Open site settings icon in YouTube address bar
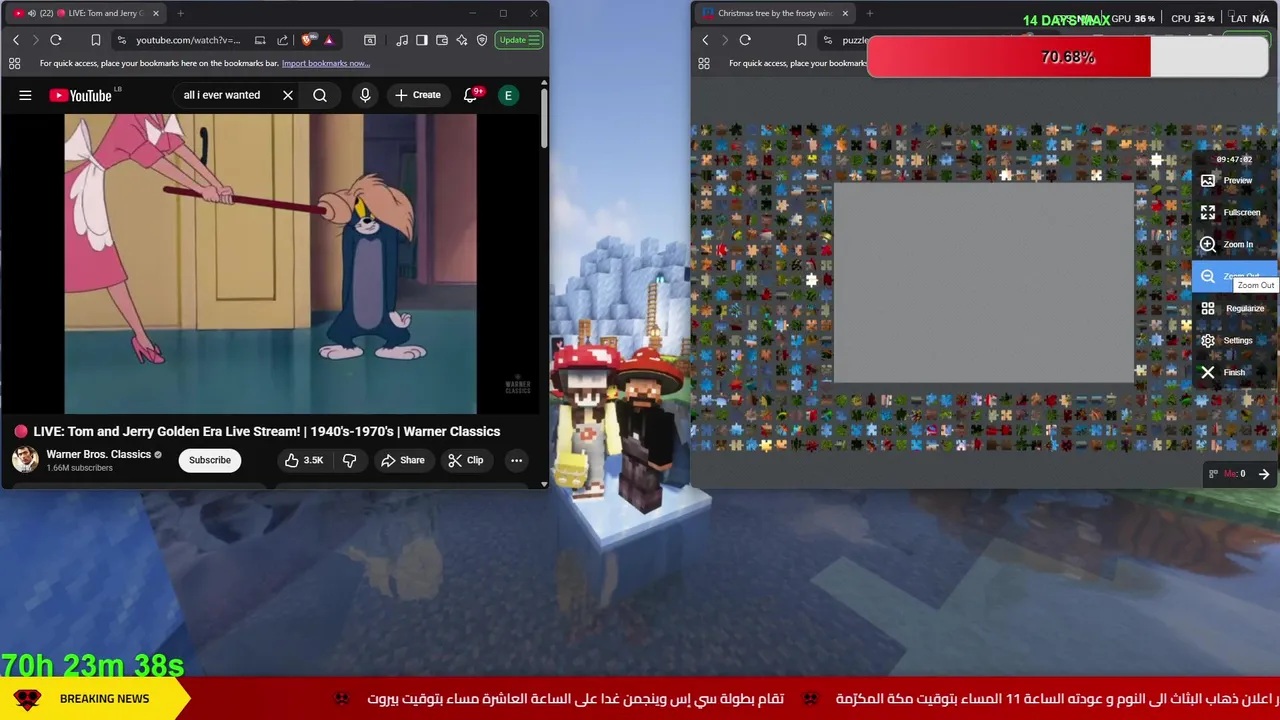The width and height of the screenshot is (1280, 720). tap(122, 40)
